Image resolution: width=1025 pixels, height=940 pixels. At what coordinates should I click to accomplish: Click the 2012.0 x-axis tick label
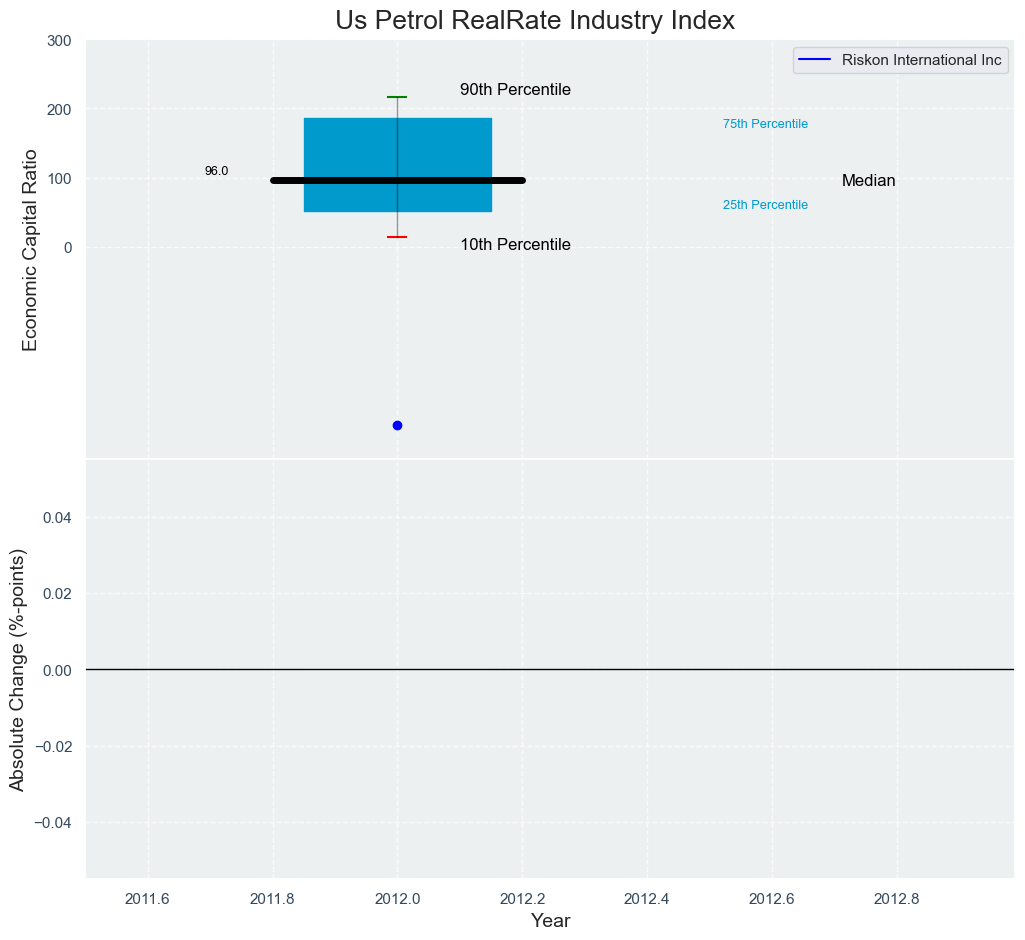click(397, 898)
